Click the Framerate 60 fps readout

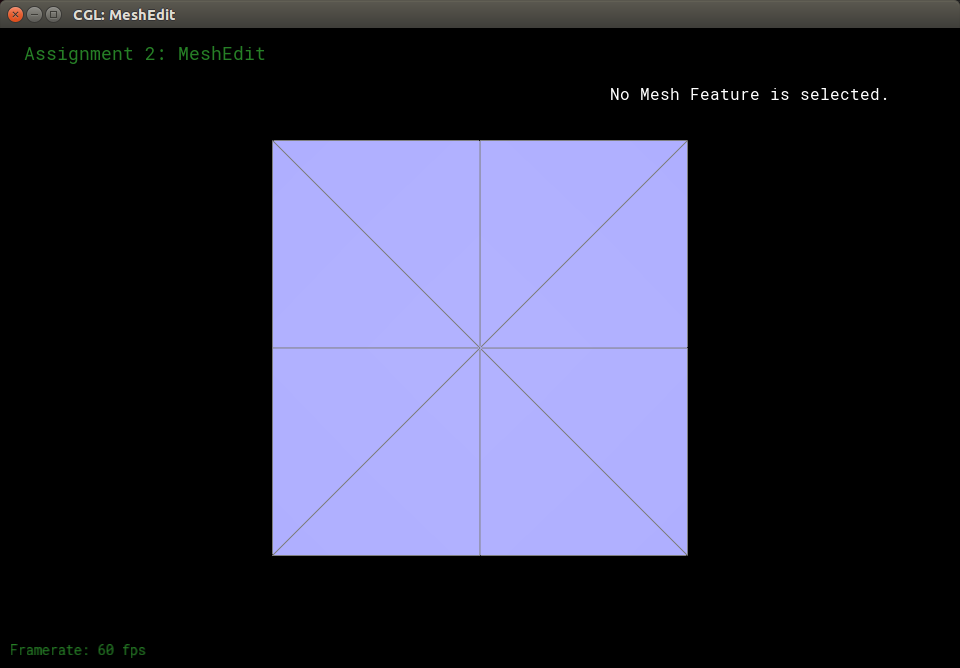point(78,650)
